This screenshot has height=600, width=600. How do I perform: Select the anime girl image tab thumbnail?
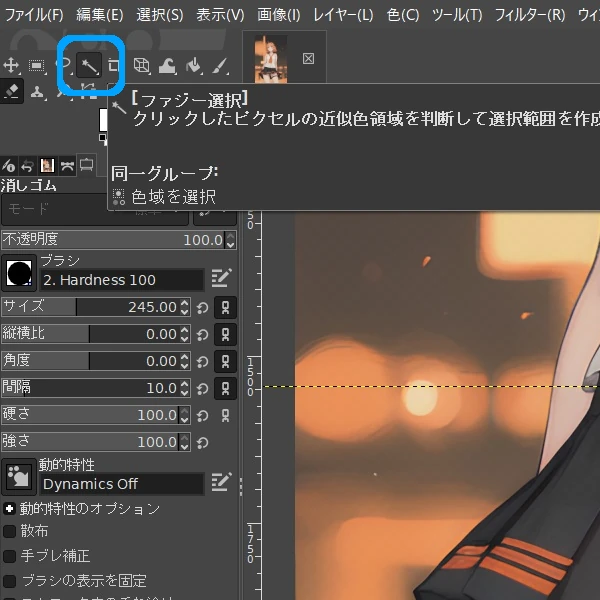[271, 59]
